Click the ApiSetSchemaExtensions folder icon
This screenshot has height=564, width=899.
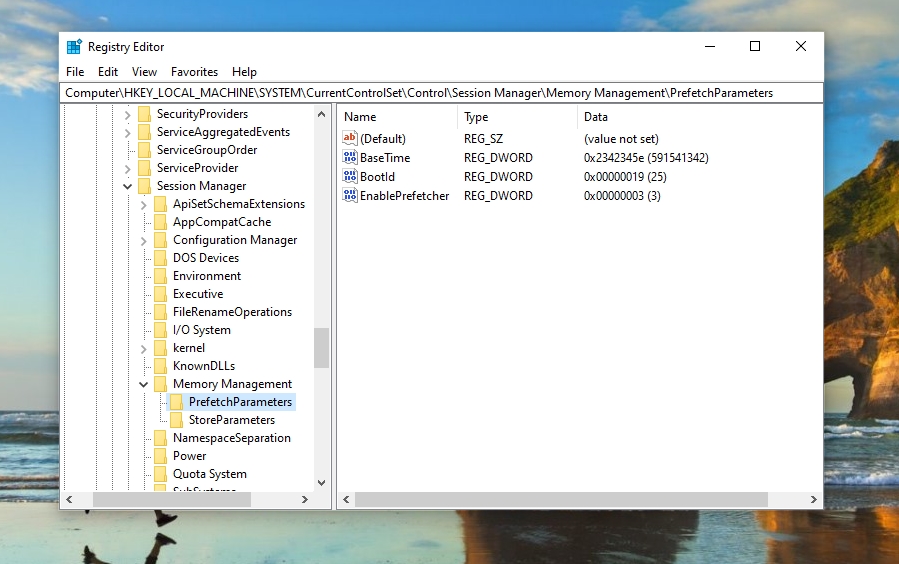[x=161, y=203]
